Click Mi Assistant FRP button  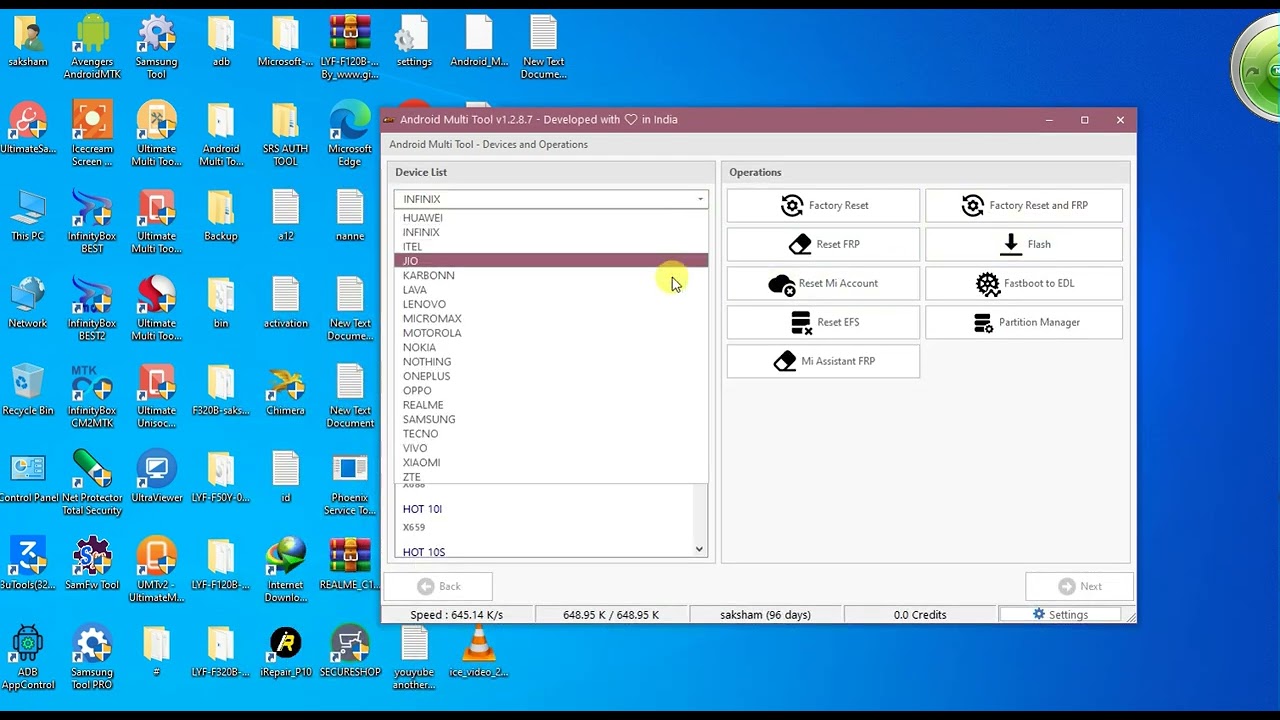click(823, 361)
